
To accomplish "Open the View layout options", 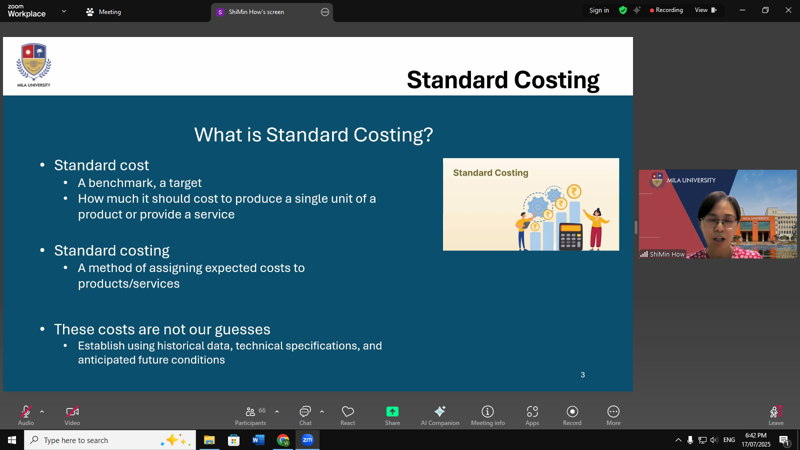I will click(x=705, y=10).
